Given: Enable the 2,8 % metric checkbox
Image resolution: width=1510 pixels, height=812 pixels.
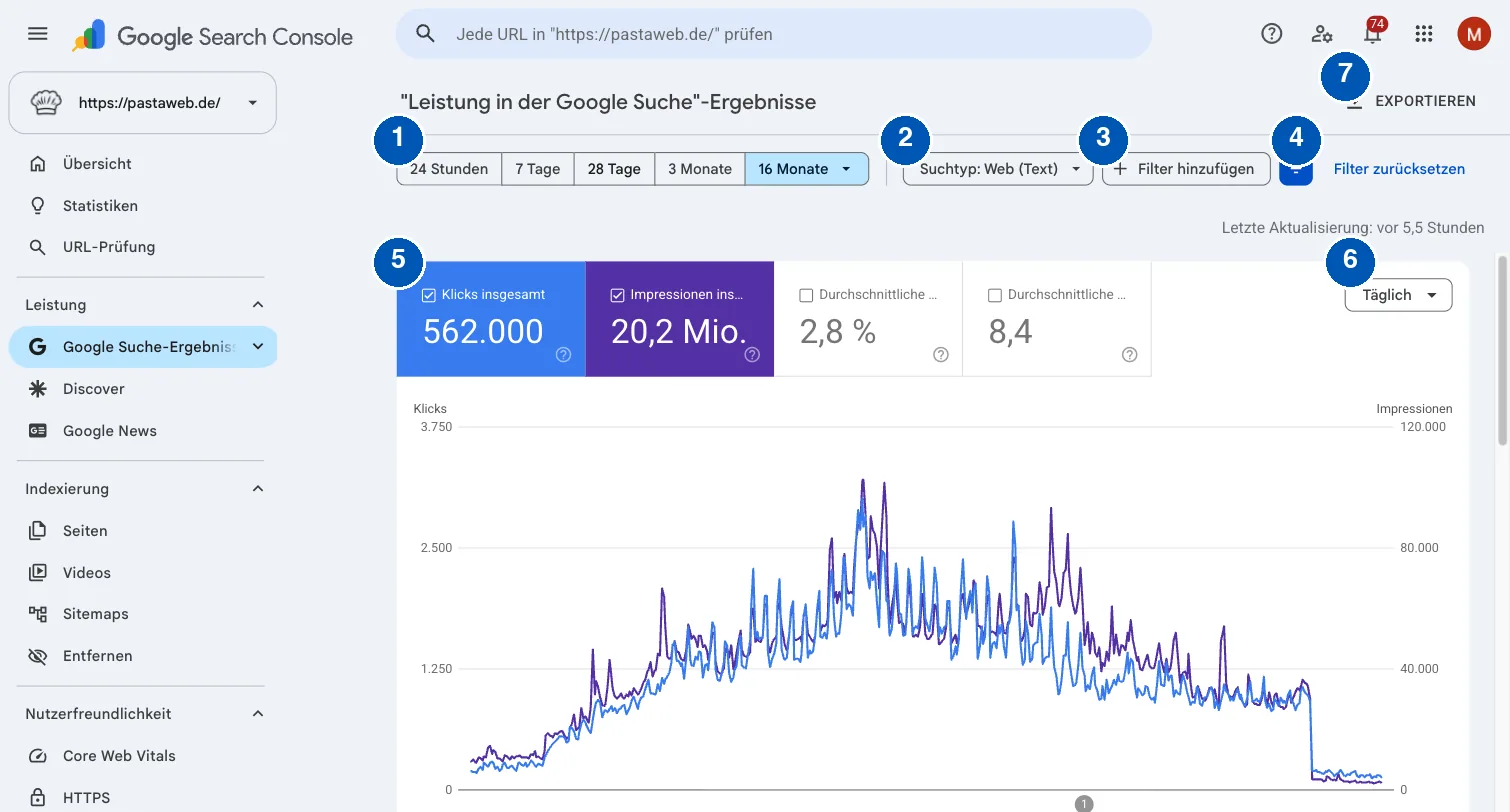Looking at the screenshot, I should click(806, 295).
